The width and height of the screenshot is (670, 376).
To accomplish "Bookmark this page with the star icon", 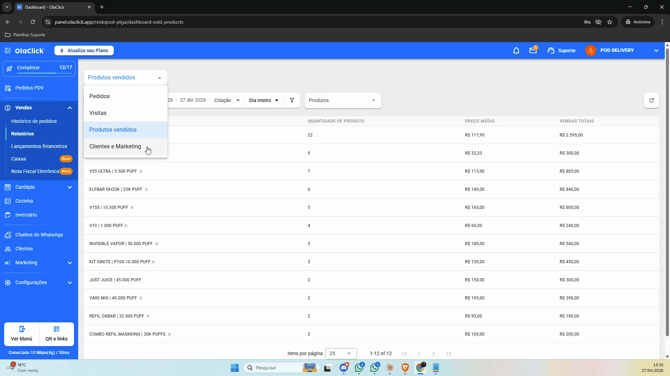I will click(610, 22).
